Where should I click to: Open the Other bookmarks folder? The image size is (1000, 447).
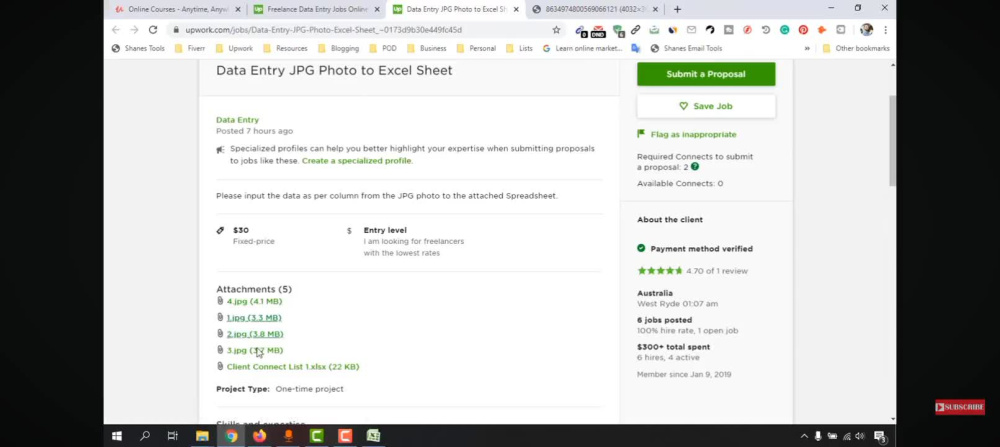tap(856, 48)
